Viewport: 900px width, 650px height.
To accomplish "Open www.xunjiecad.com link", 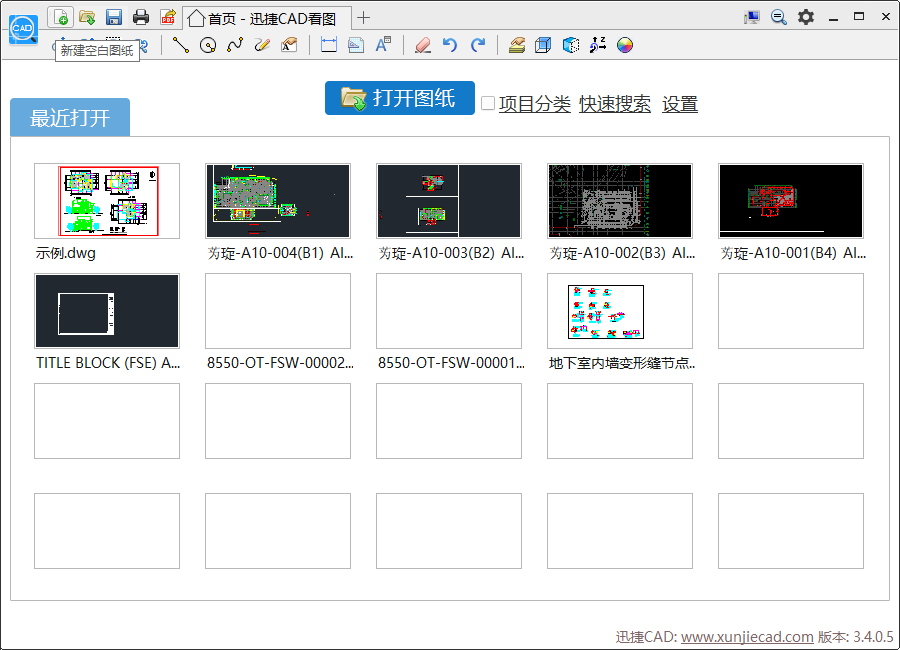I will point(747,637).
